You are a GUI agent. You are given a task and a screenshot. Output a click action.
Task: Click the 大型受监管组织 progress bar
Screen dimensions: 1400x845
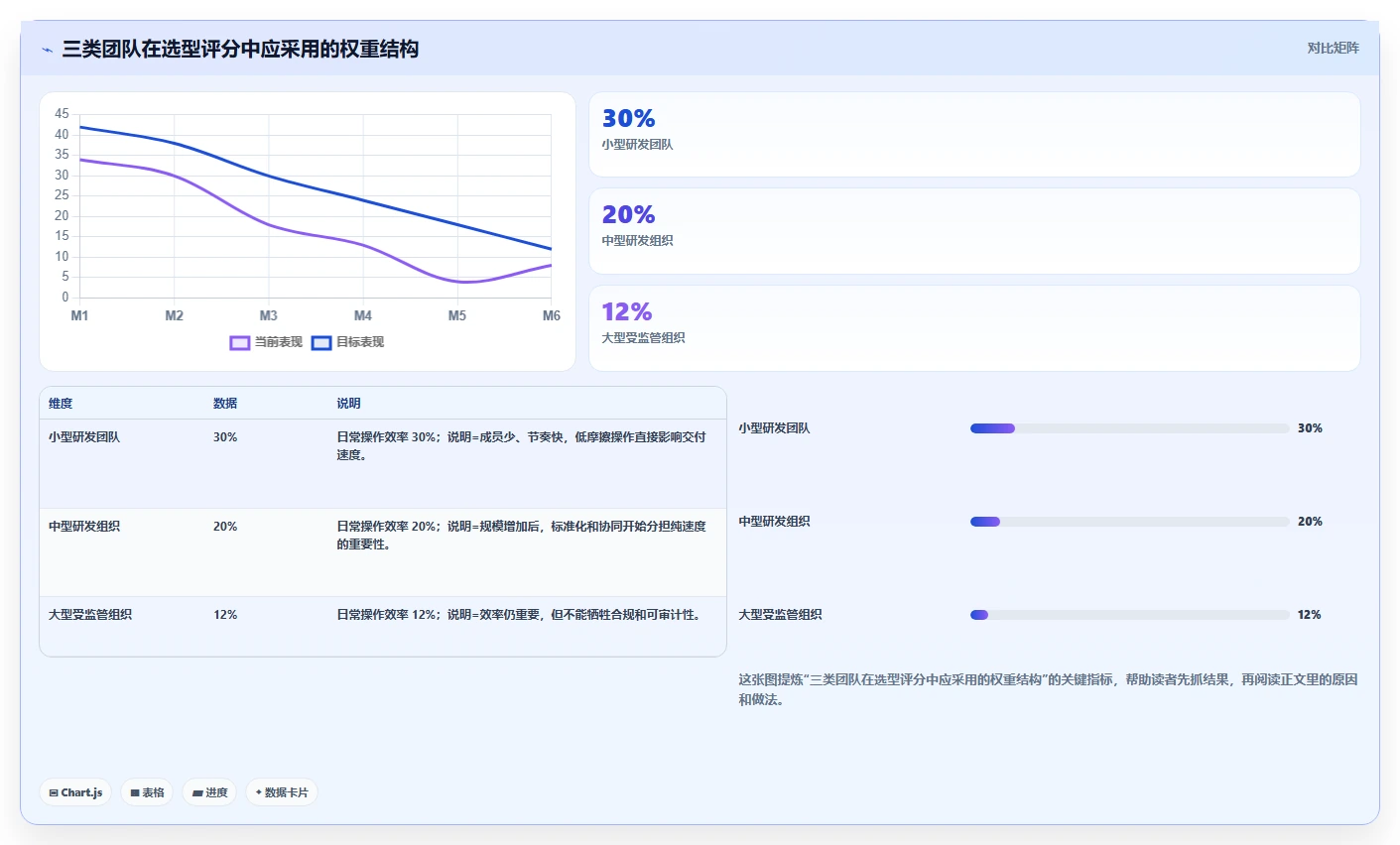(x=1130, y=615)
